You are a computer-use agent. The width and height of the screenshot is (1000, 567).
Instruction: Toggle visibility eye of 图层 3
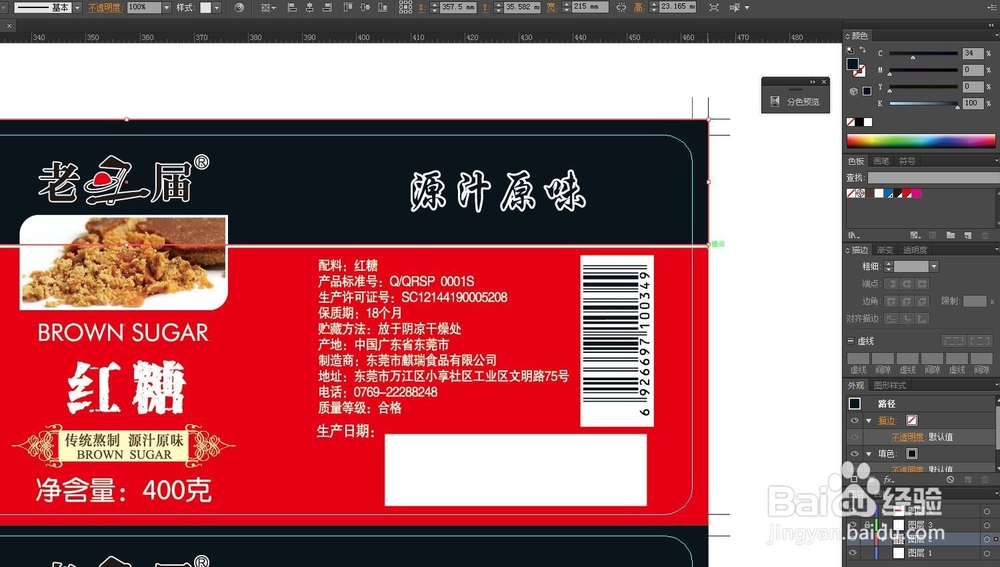point(853,525)
